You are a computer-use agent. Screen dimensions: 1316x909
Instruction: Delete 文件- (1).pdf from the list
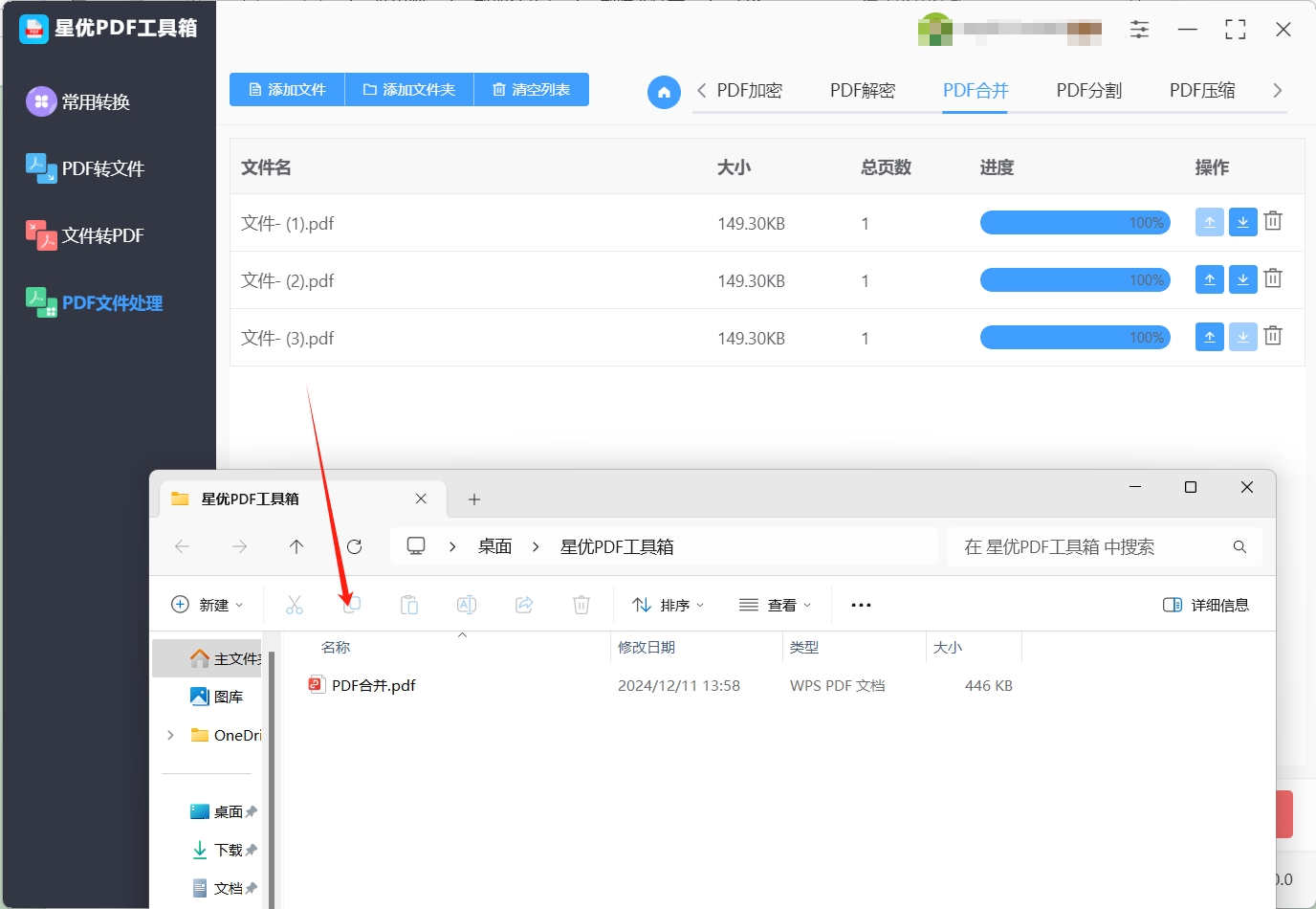click(1273, 221)
